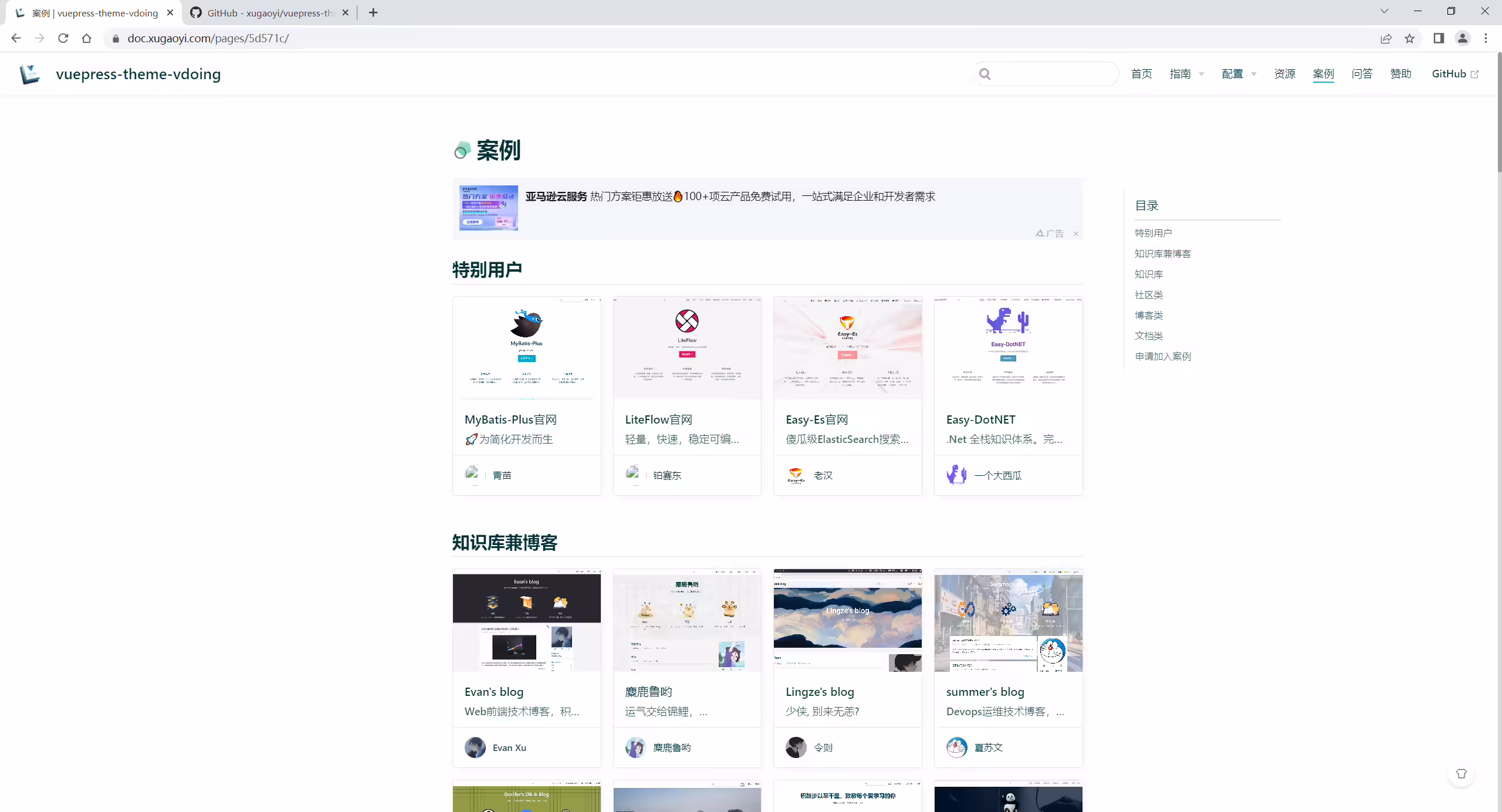Open the 麋鹿鲁哟 blog screenshot thumbnail
1502x812 pixels.
pyautogui.click(x=687, y=620)
